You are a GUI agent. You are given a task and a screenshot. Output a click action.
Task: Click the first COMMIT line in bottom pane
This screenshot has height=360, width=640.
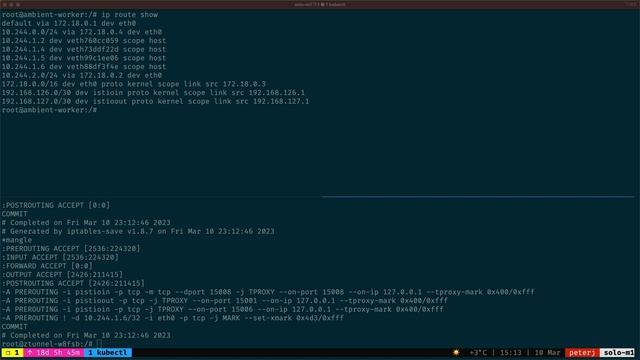coord(14,214)
